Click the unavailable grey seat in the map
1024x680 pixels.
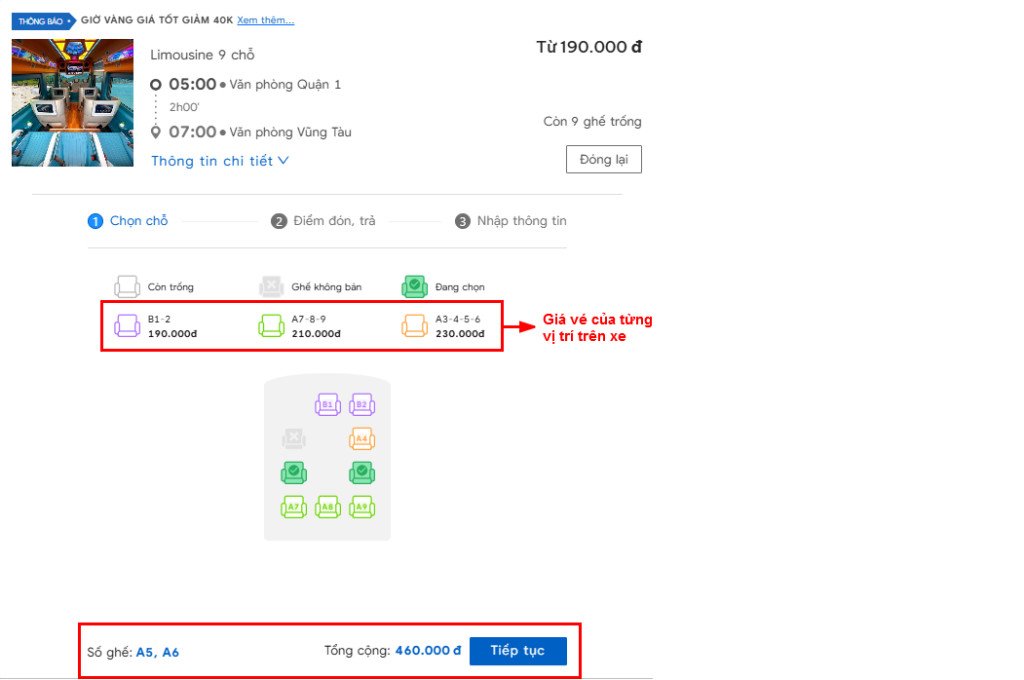293,439
